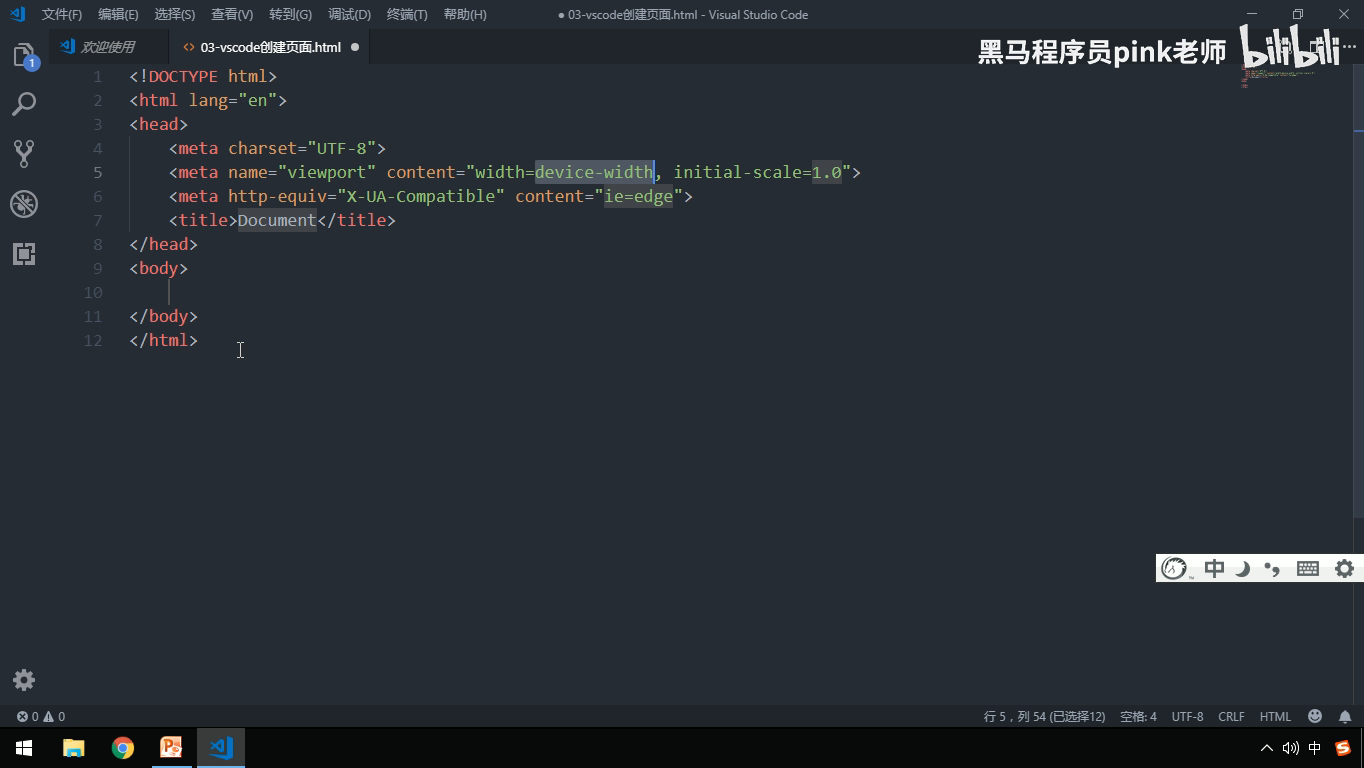The width and height of the screenshot is (1364, 768).
Task: Change language mode HTML in status bar
Action: (1275, 716)
